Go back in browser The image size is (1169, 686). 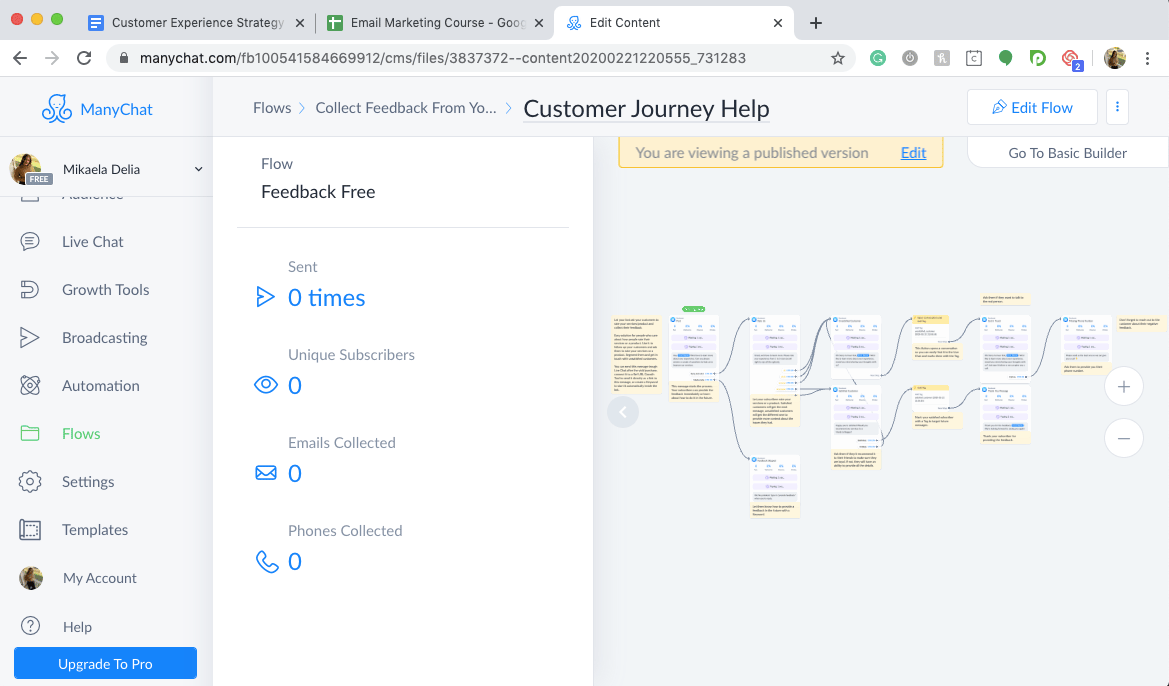pos(20,58)
